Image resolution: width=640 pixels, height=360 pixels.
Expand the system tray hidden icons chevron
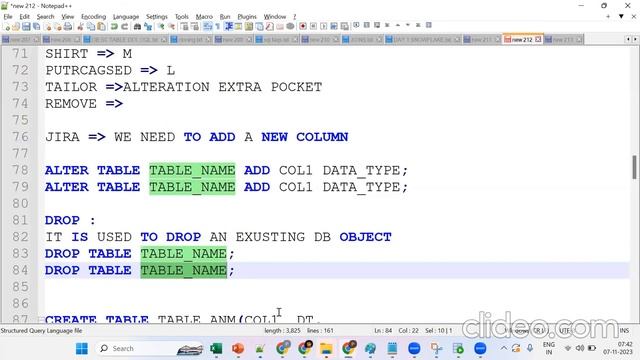504,348
